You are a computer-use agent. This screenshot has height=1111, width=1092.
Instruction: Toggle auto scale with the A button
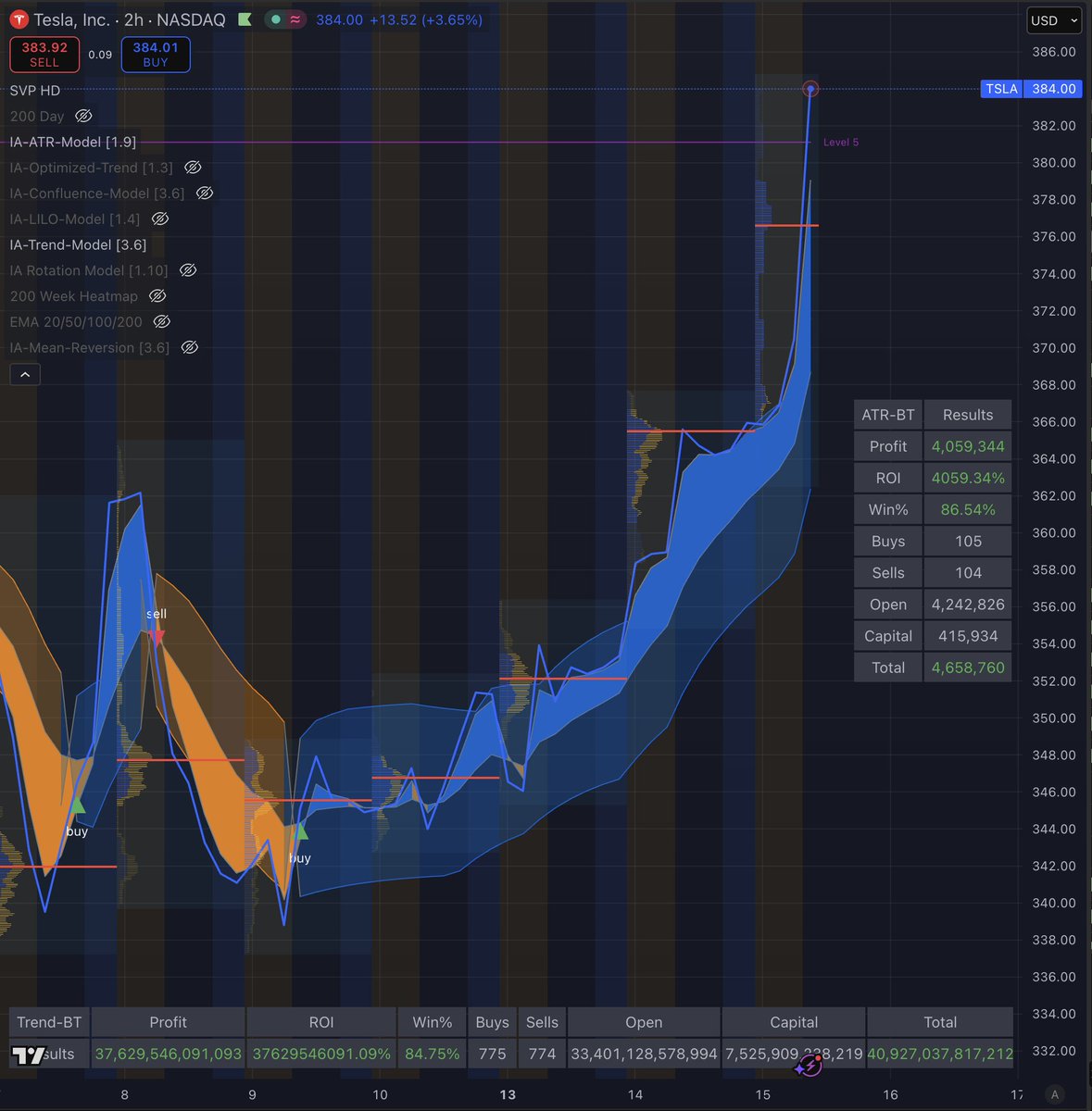click(1055, 1095)
